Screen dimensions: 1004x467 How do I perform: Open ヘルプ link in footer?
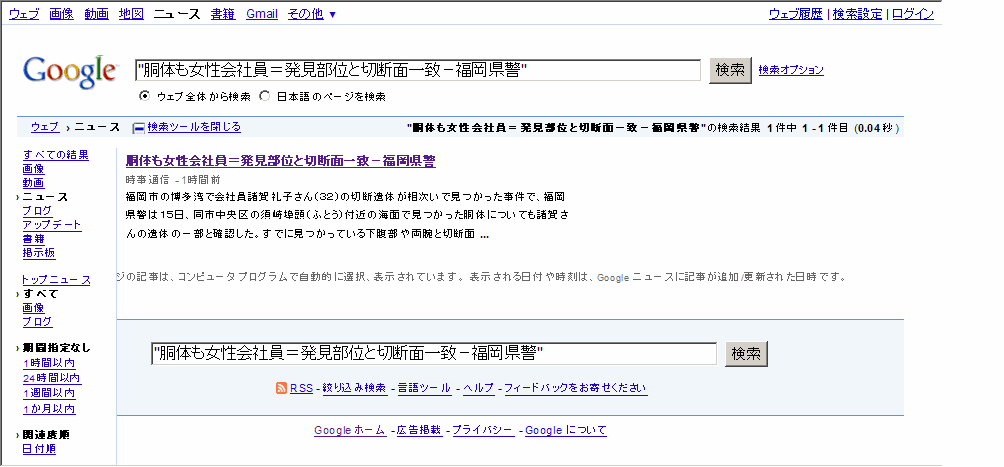pyautogui.click(x=479, y=388)
